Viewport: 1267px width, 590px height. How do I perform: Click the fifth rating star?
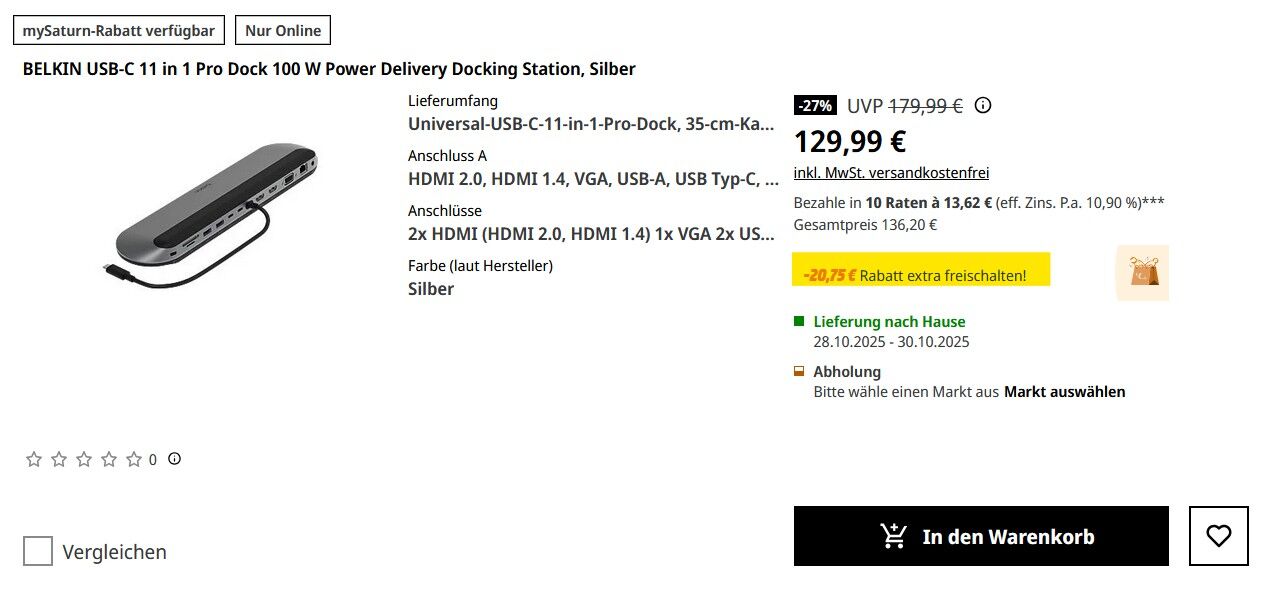[134, 459]
